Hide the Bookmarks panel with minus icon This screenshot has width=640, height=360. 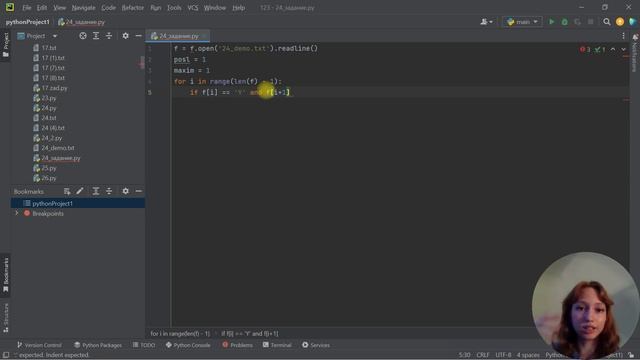tap(138, 191)
